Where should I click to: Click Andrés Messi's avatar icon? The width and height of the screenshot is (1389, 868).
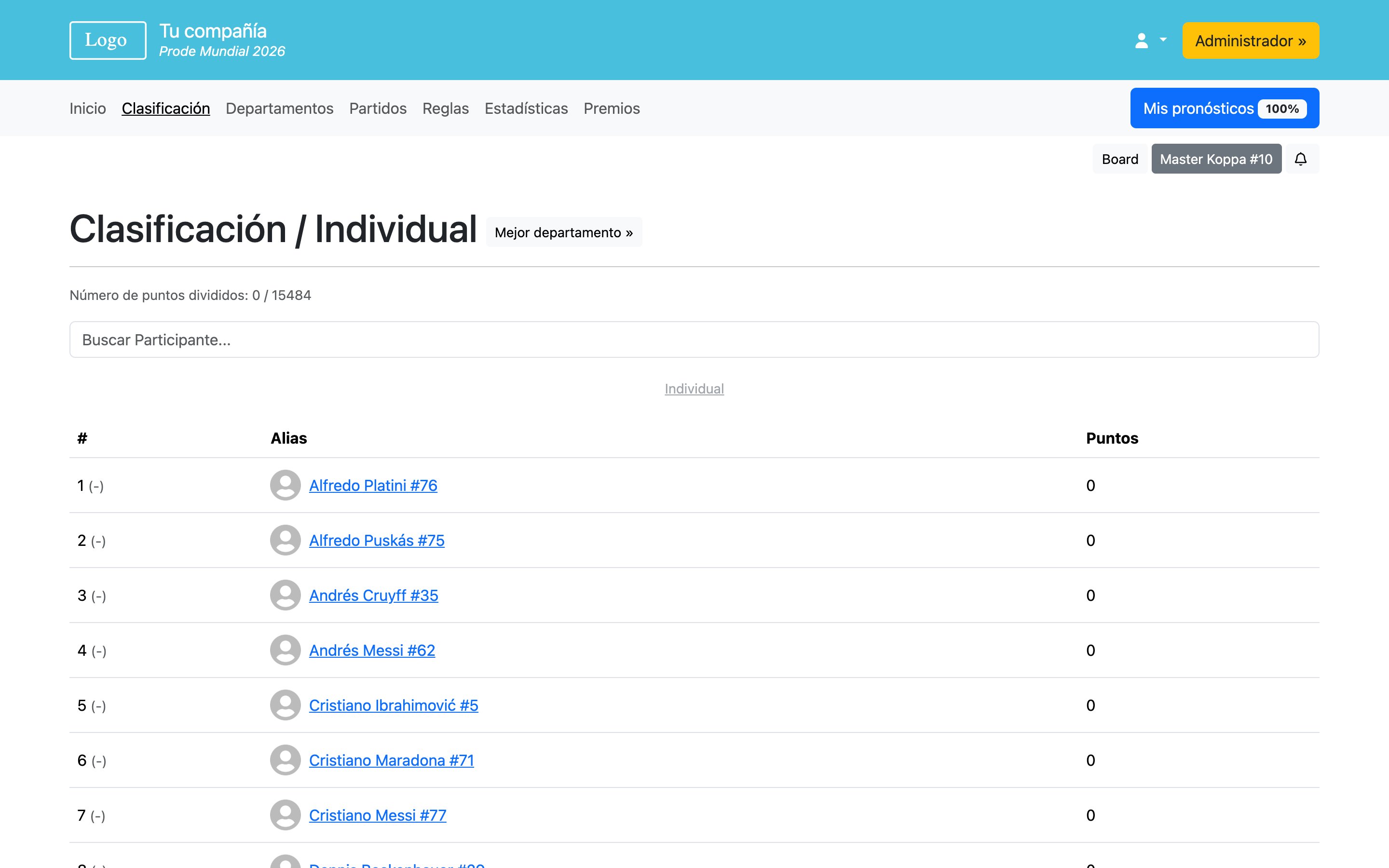click(285, 650)
